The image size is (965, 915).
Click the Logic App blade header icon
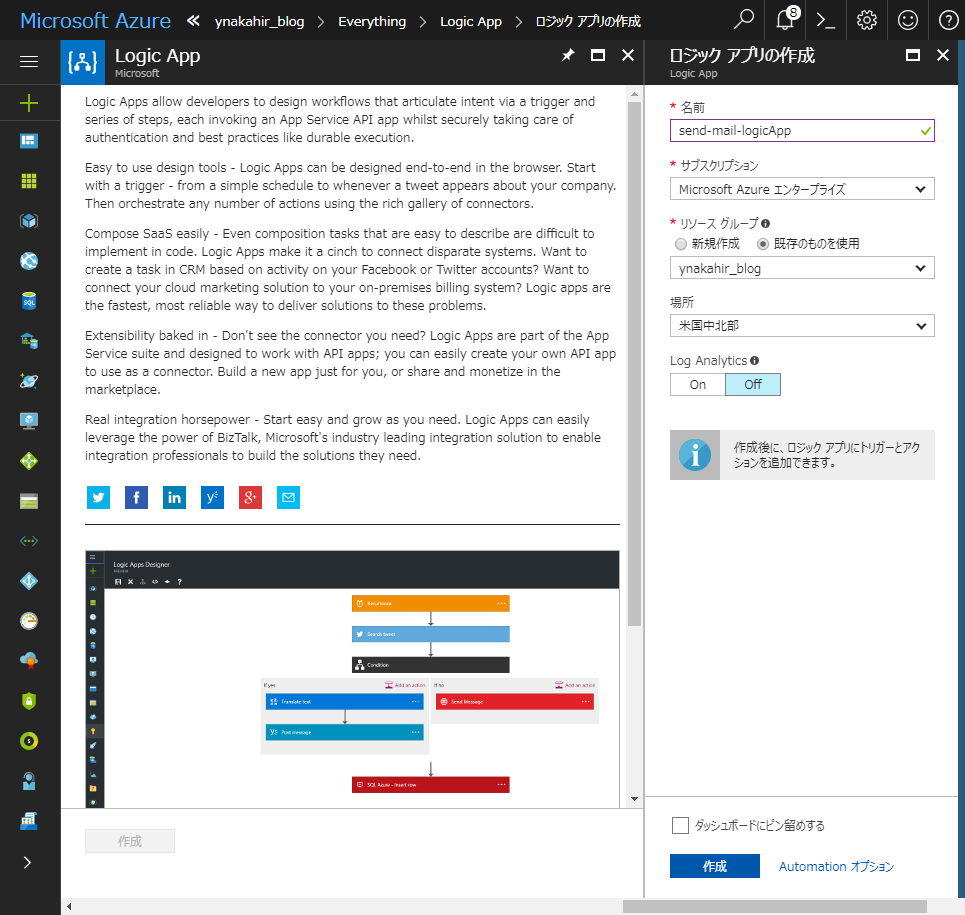pyautogui.click(x=82, y=62)
